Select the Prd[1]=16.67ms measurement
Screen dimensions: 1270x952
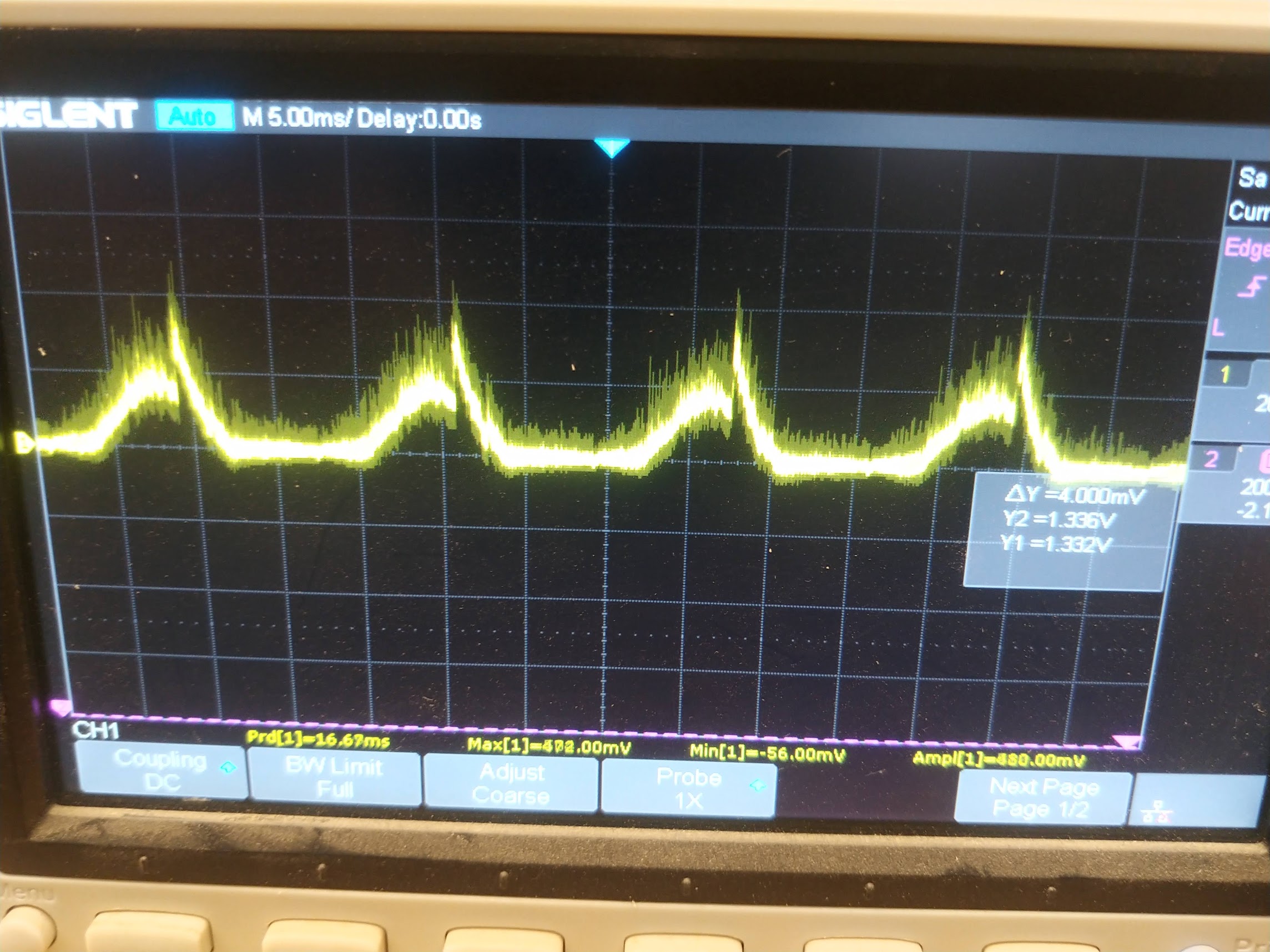point(317,739)
